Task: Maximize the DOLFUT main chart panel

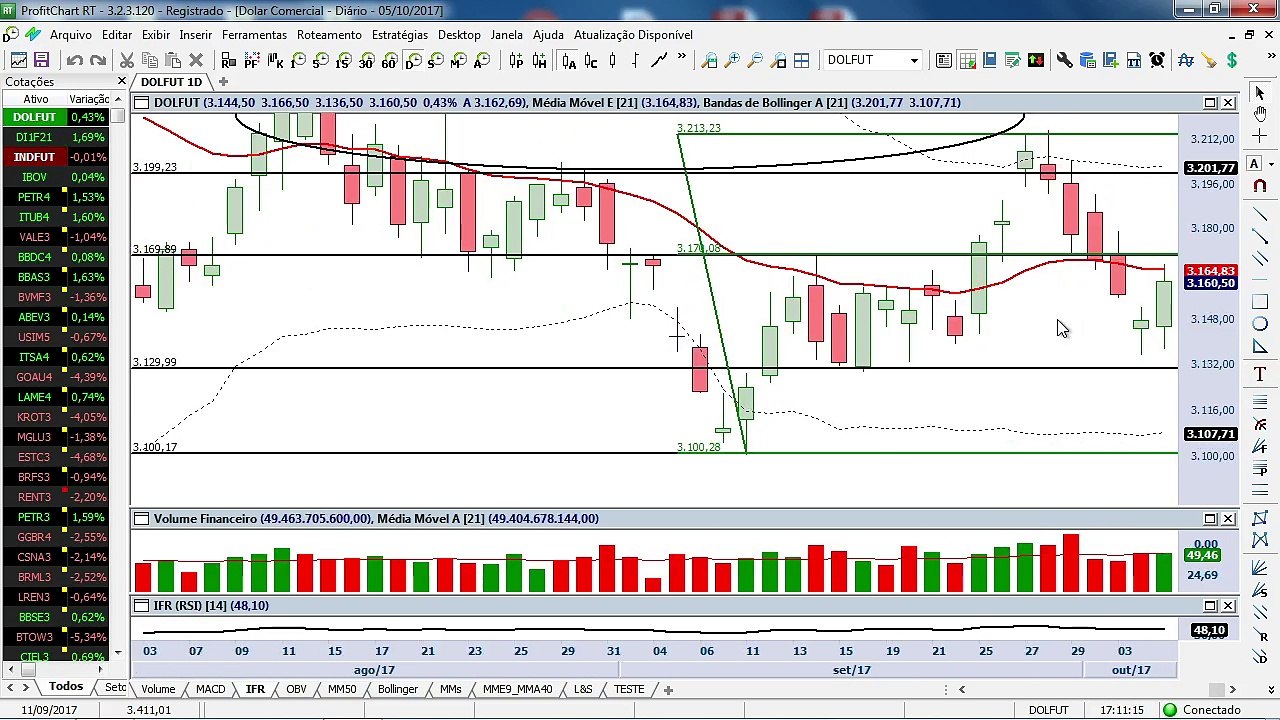Action: 1210,103
